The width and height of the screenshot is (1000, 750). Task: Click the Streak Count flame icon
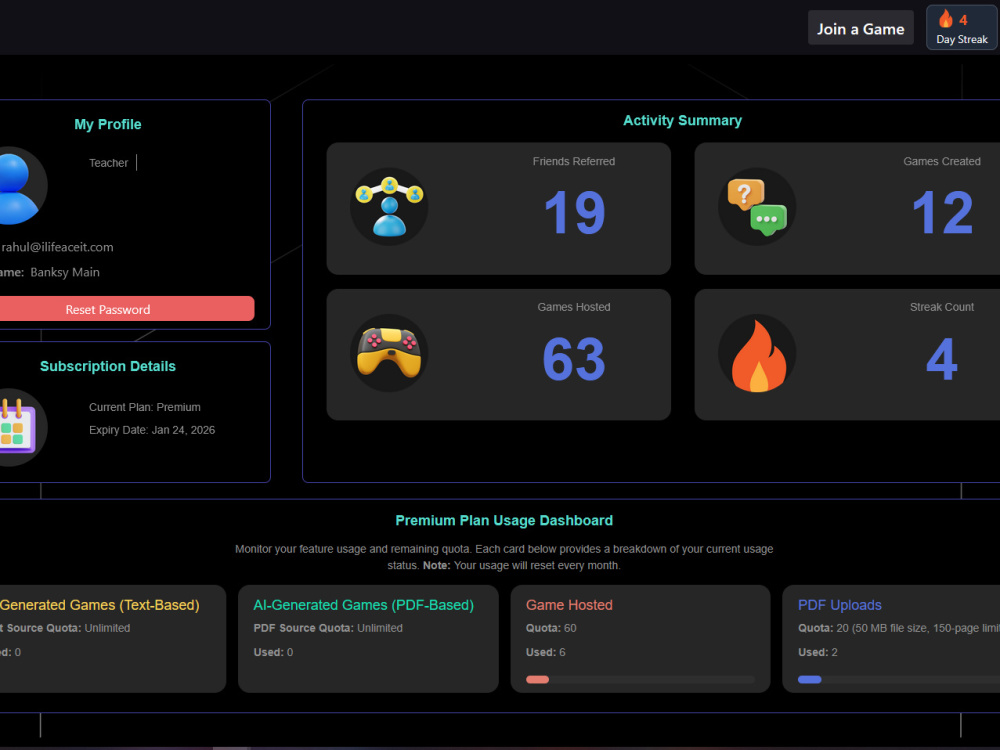757,353
